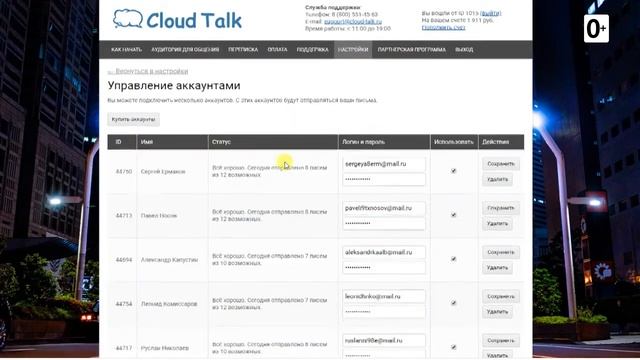Screen dimensions: 640x360
Task: Click the name Павел Носов
Action: coord(159,216)
